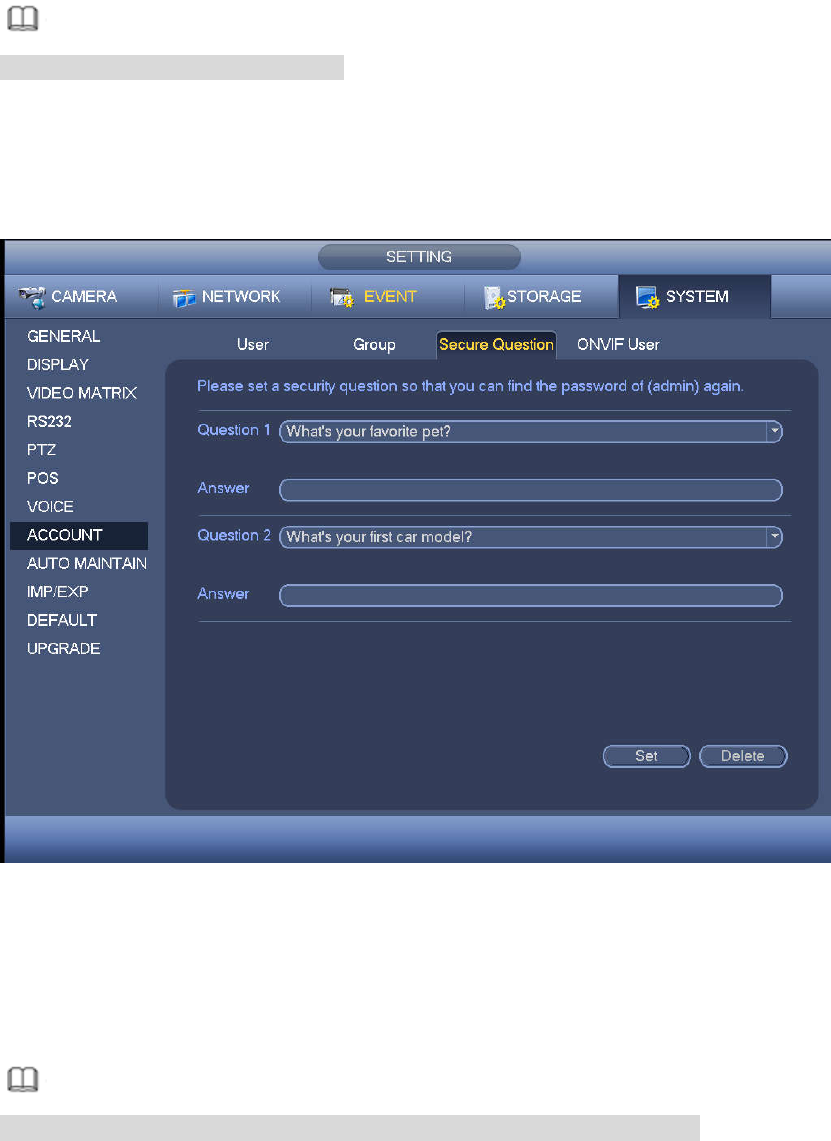
Task: Click the SYSTEM tab monitor icon
Action: pos(647,297)
